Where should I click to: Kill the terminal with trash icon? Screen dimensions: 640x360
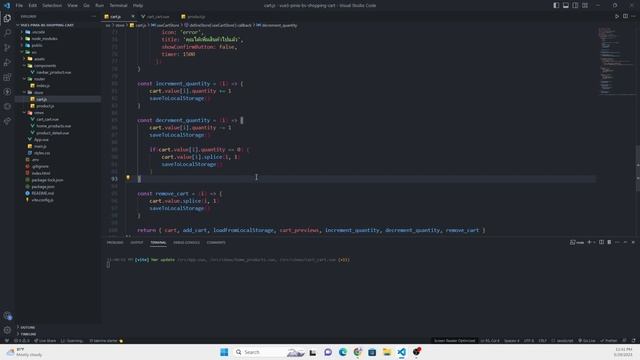tap(609, 242)
